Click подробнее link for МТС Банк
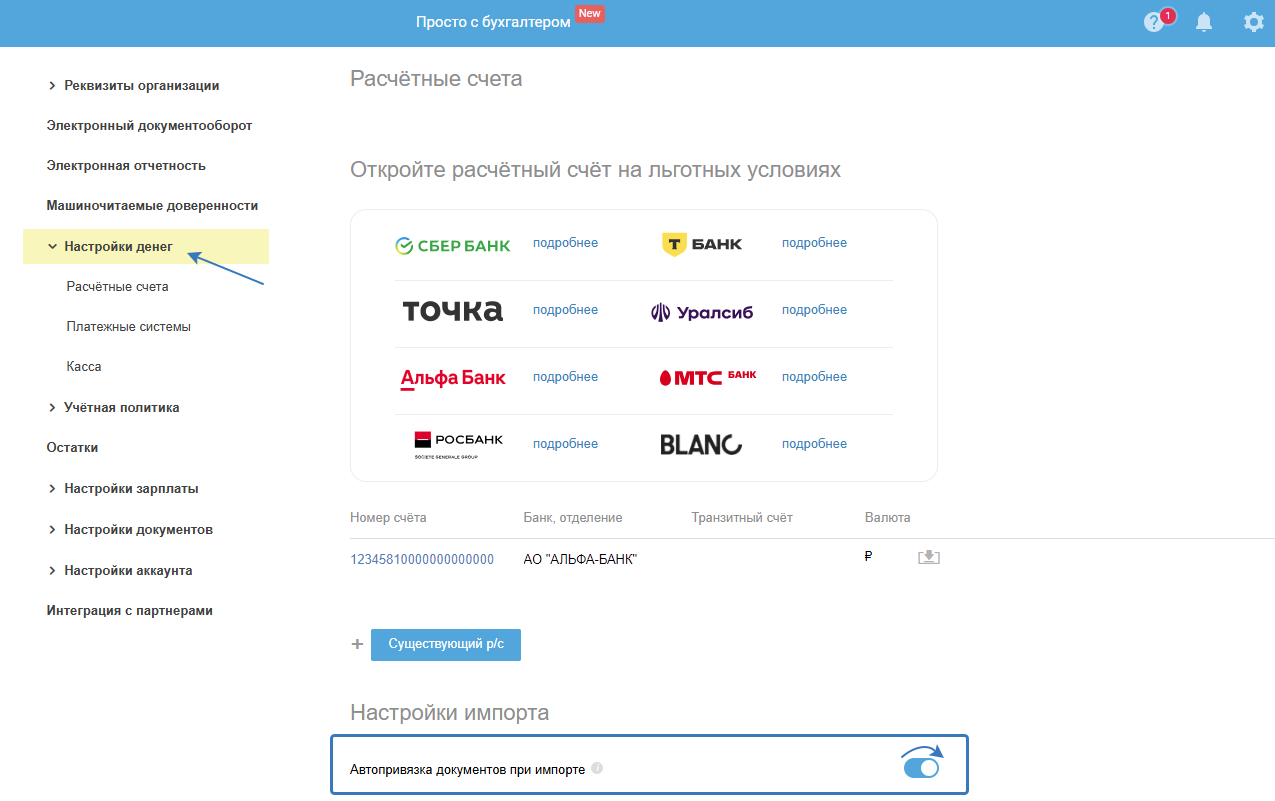 pos(814,377)
